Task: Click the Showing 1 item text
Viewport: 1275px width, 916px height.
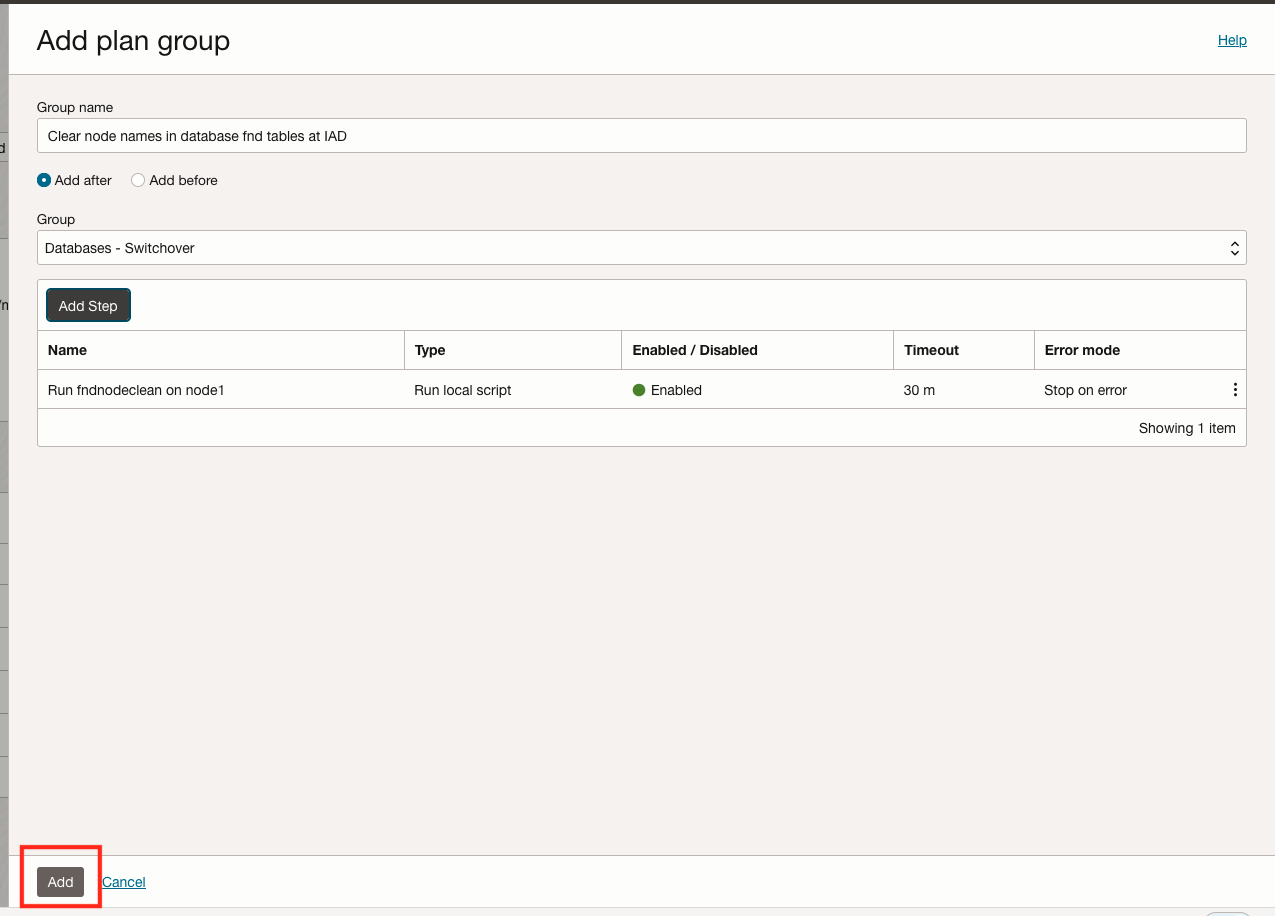Action: tap(1187, 428)
